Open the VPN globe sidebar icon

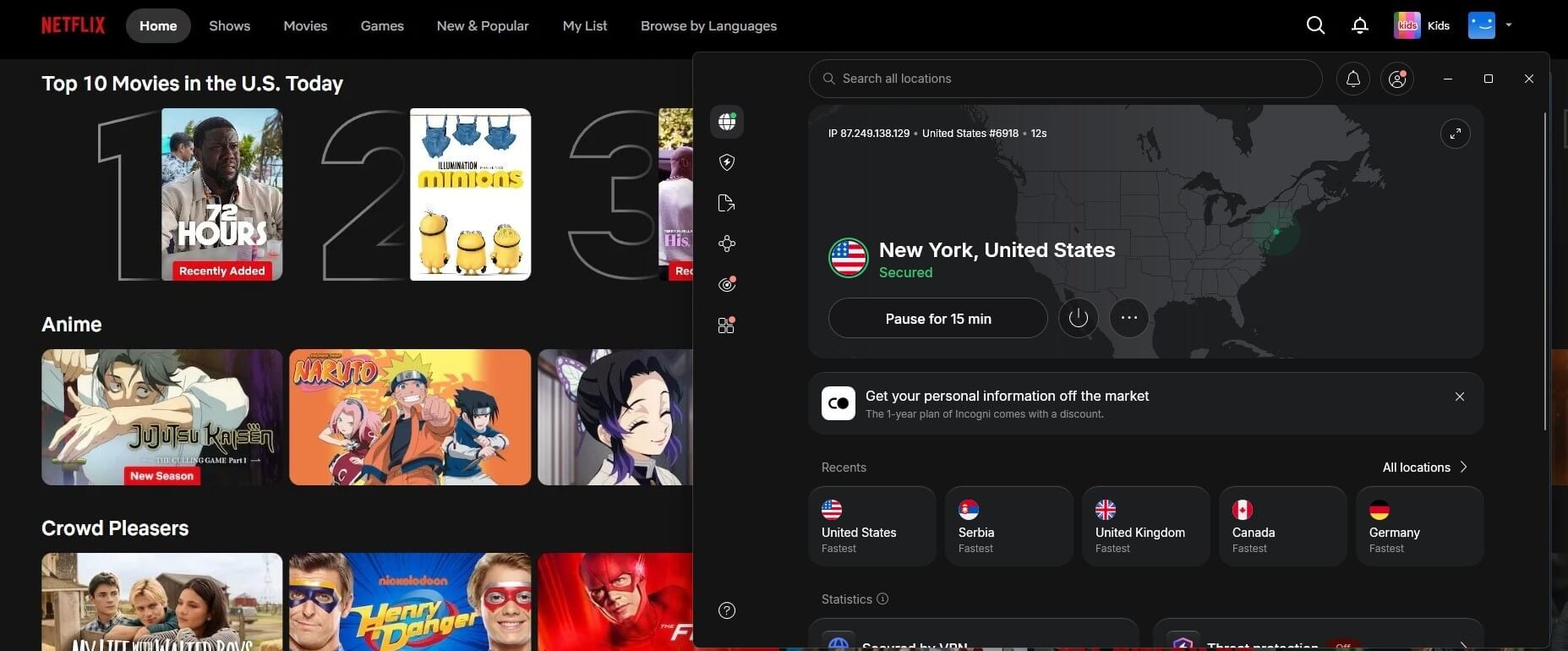[727, 122]
